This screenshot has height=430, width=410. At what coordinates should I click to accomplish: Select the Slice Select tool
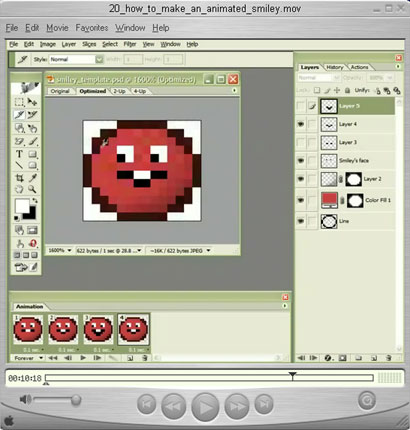coord(32,115)
